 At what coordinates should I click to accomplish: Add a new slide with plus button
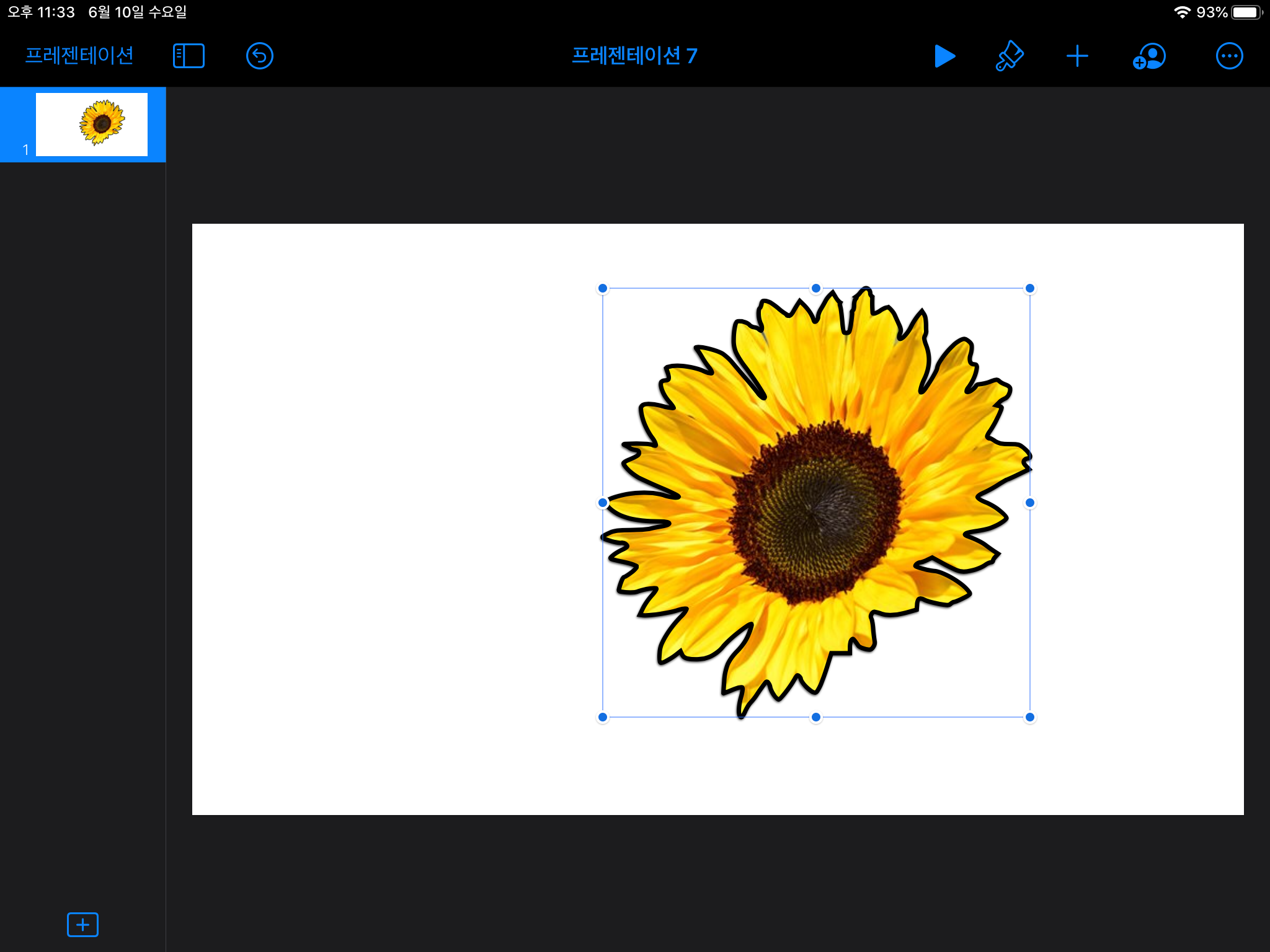[82, 925]
